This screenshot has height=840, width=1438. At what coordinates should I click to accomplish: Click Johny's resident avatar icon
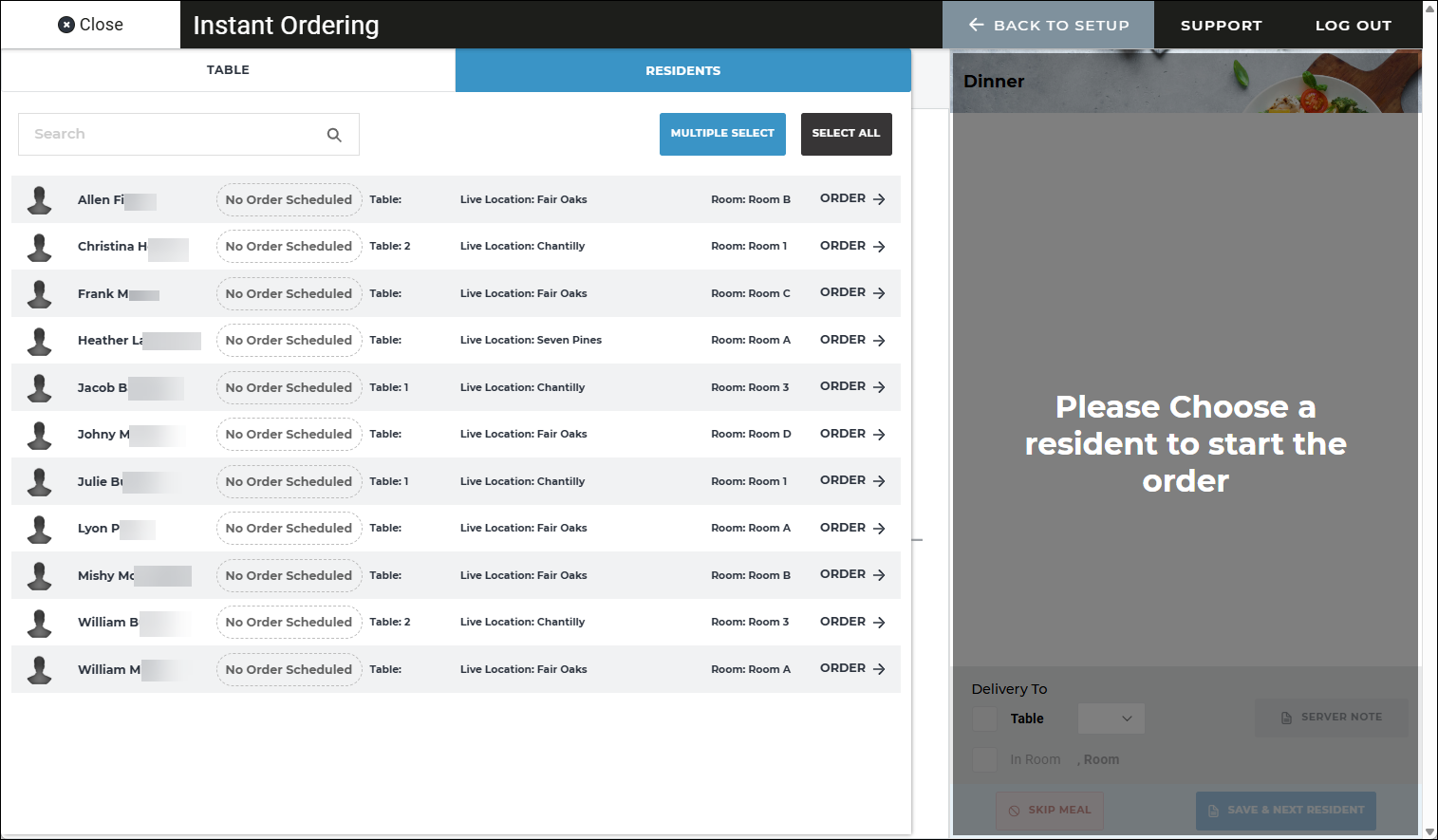(40, 435)
